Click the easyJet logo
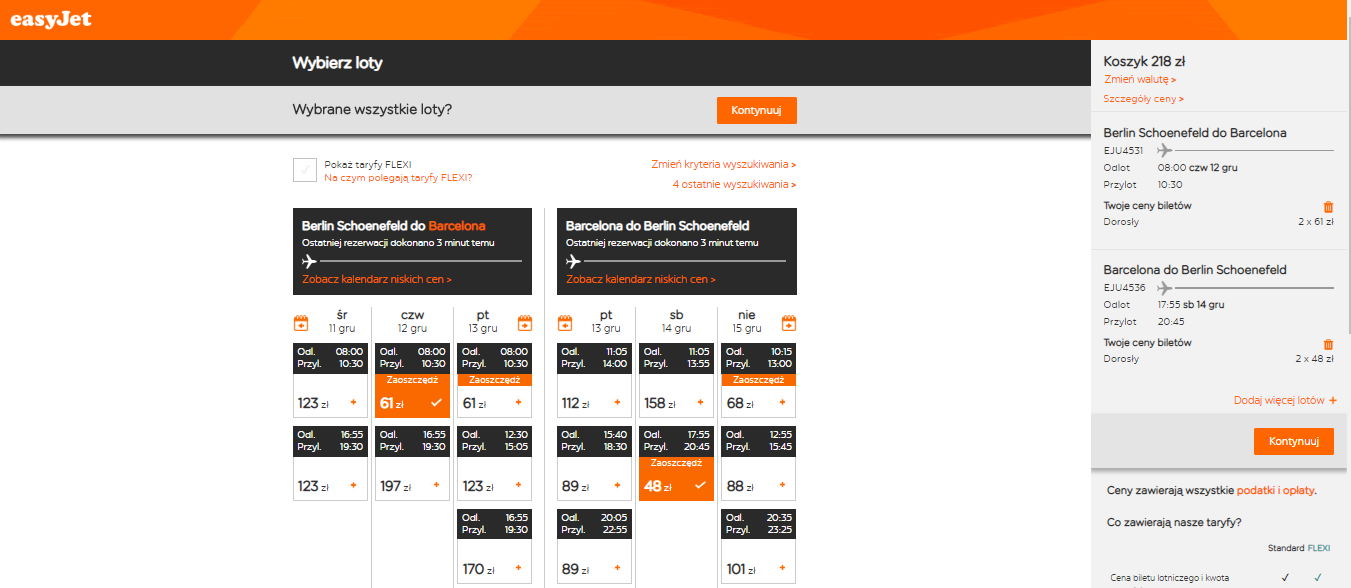Screen dimensions: 1351x588 point(51,18)
